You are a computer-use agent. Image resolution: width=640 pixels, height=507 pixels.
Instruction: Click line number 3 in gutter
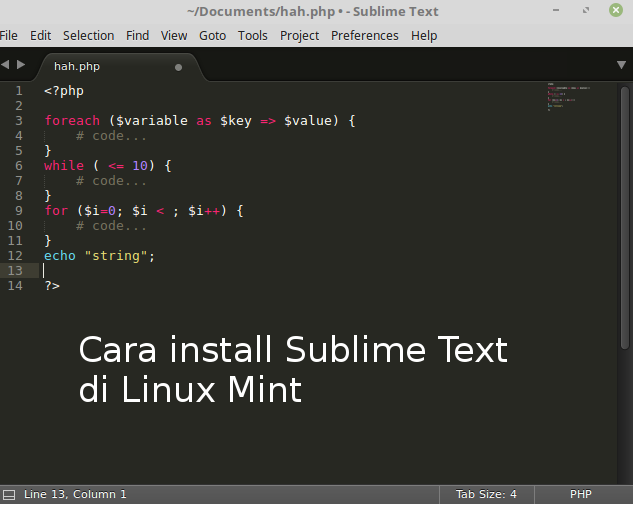click(x=19, y=121)
